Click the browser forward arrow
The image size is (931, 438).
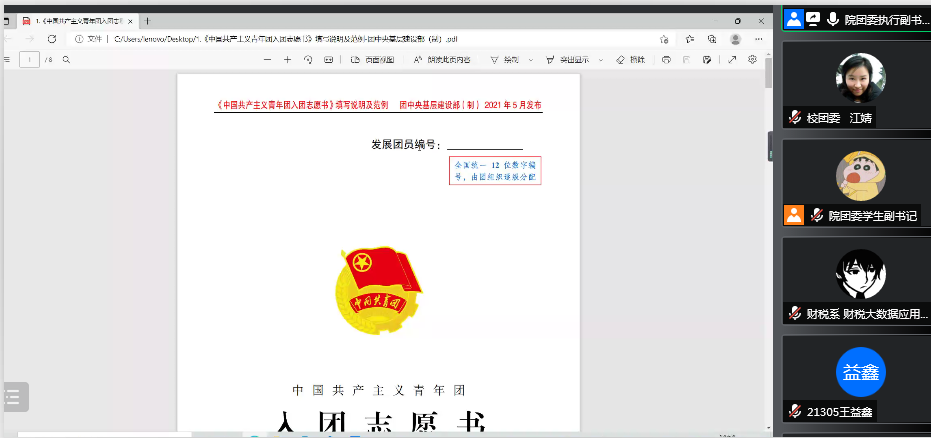point(30,39)
